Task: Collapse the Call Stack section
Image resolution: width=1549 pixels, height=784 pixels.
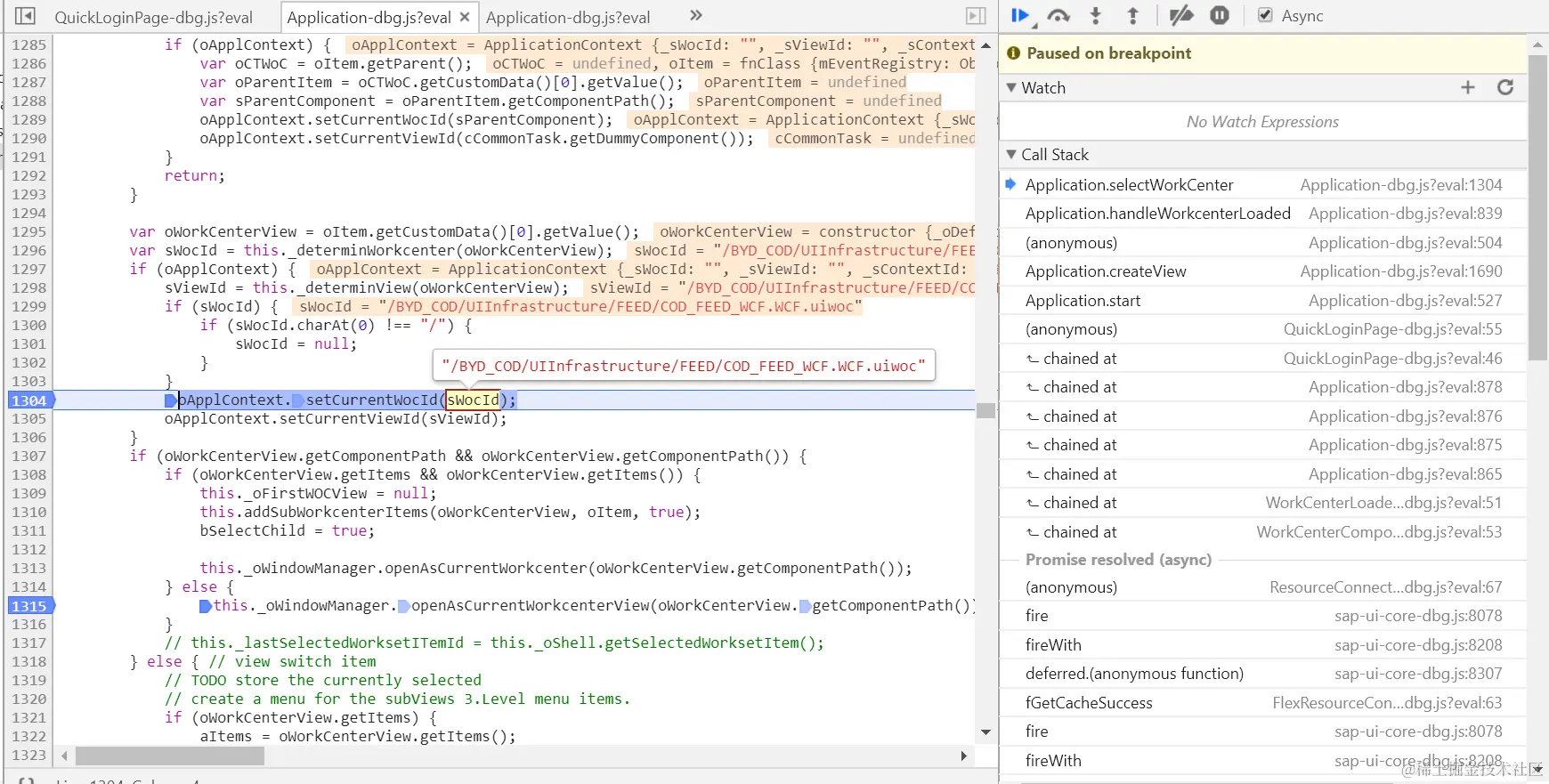Action: (x=1011, y=154)
